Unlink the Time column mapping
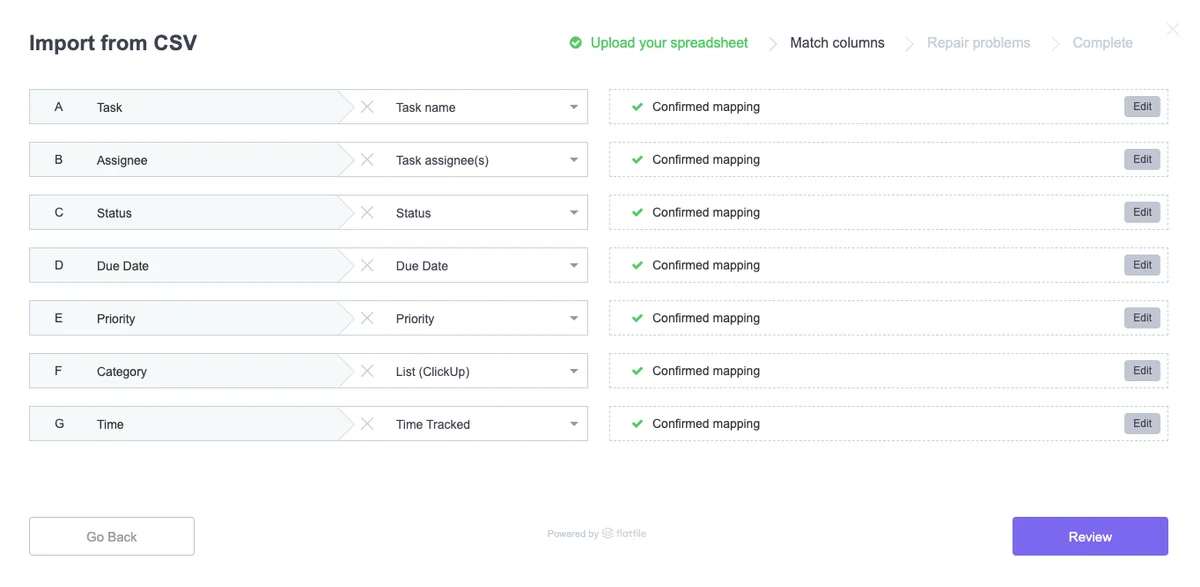 (x=366, y=423)
